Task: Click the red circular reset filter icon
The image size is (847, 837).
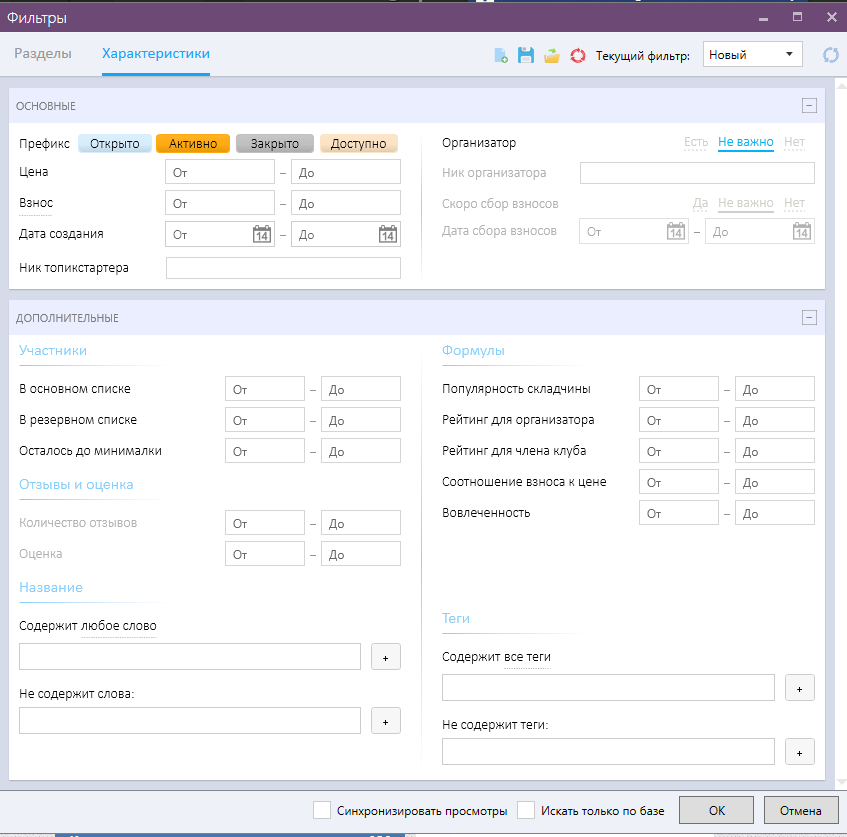Action: click(x=577, y=56)
